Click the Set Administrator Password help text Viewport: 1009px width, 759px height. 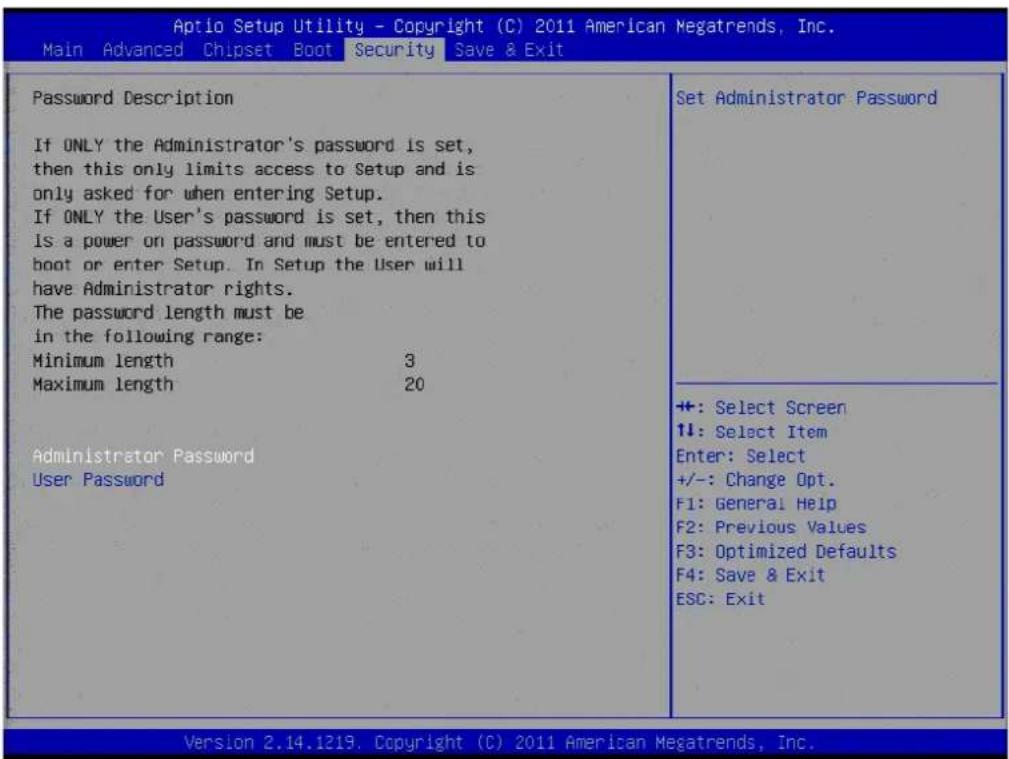pyautogui.click(x=806, y=98)
